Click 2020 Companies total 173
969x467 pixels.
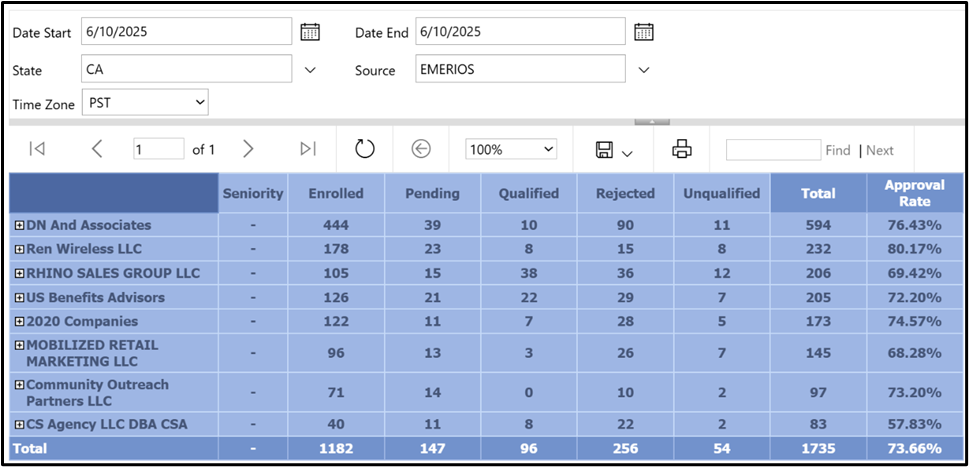[818, 321]
